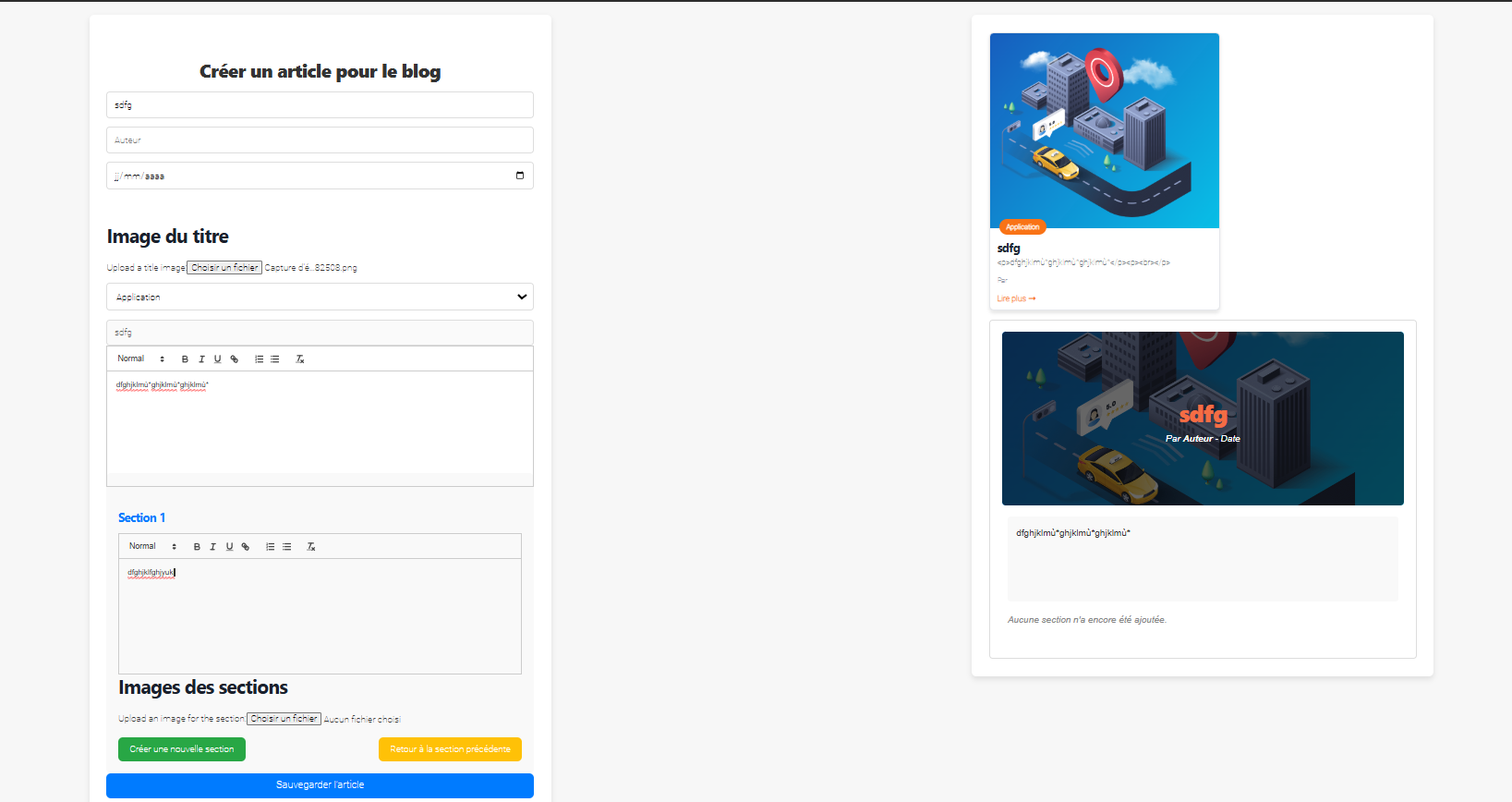Apply bullet list in main description editor
1512x802 pixels.
[x=275, y=359]
